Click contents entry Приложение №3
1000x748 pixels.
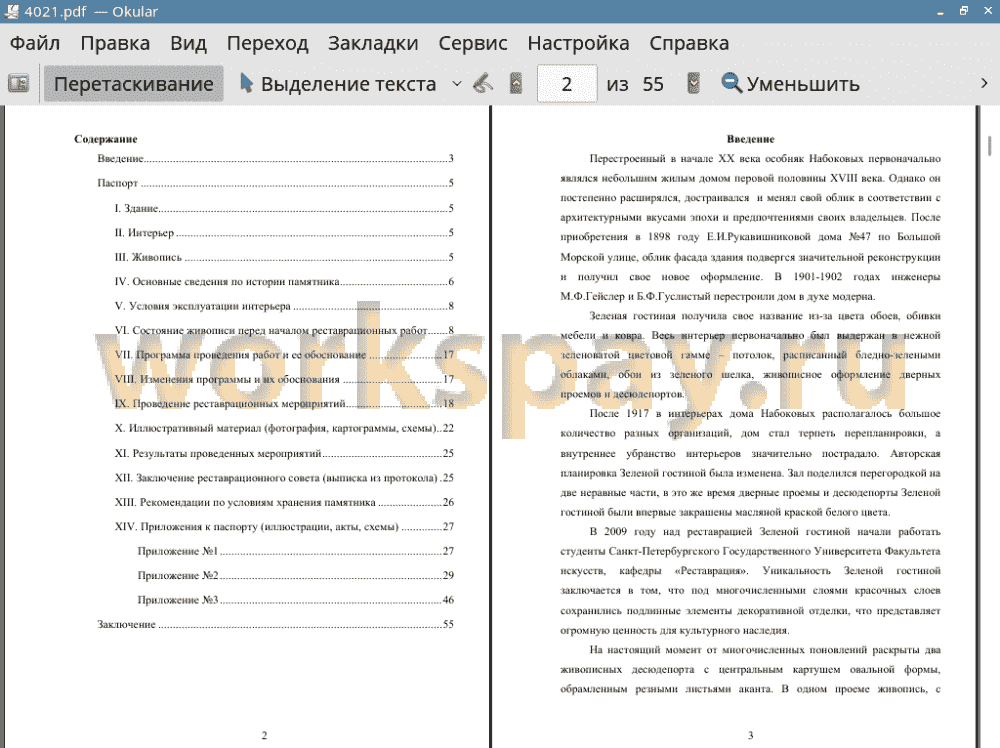click(x=295, y=600)
